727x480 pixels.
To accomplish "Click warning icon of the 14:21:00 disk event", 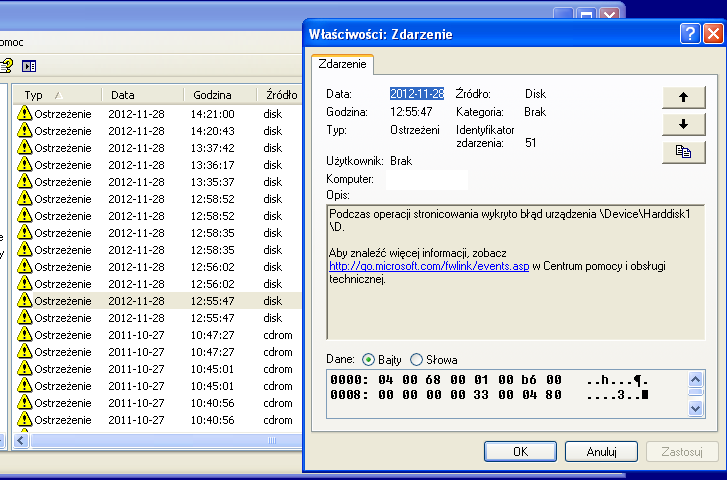I will (x=25, y=114).
